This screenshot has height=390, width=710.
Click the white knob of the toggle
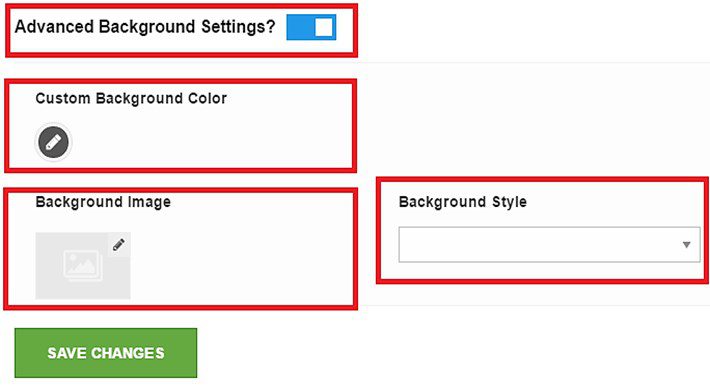324,27
